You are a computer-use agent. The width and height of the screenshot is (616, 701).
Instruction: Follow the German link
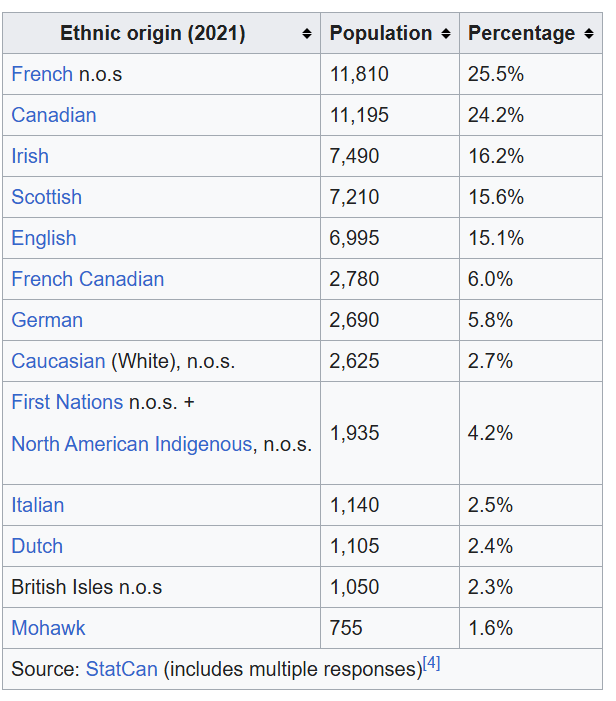47,321
